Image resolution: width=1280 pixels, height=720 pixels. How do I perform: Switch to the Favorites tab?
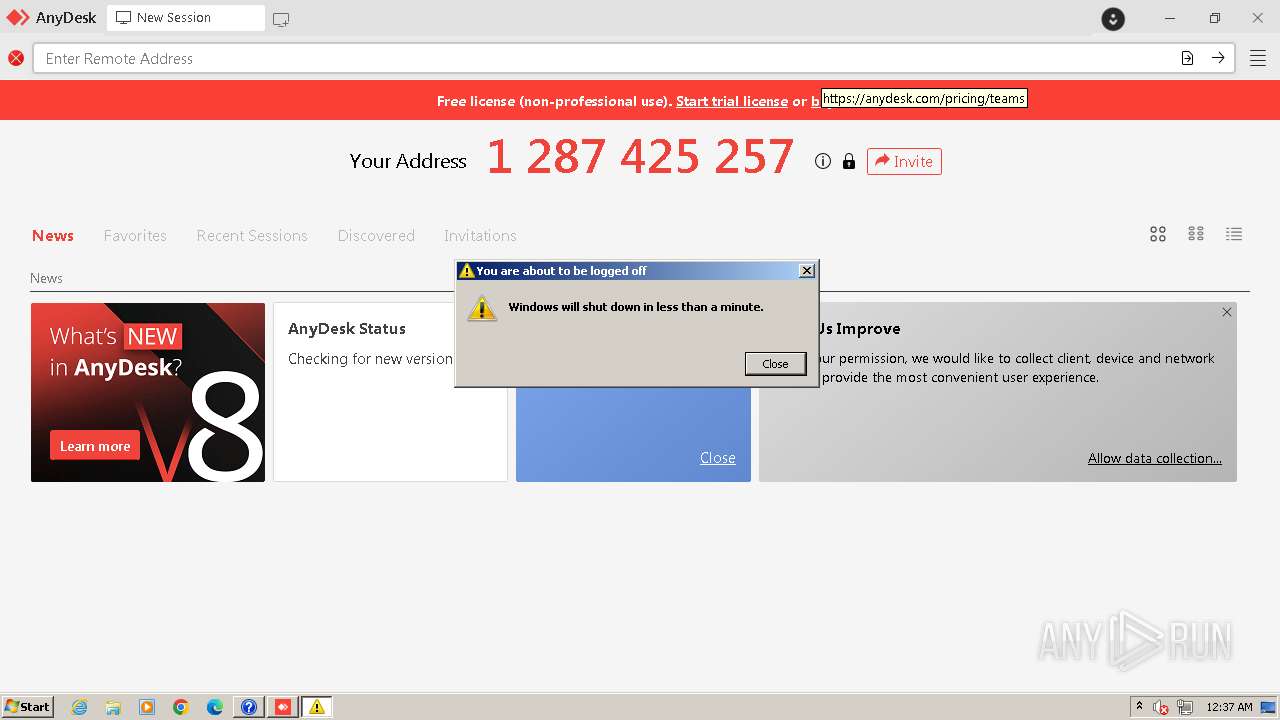click(x=135, y=236)
